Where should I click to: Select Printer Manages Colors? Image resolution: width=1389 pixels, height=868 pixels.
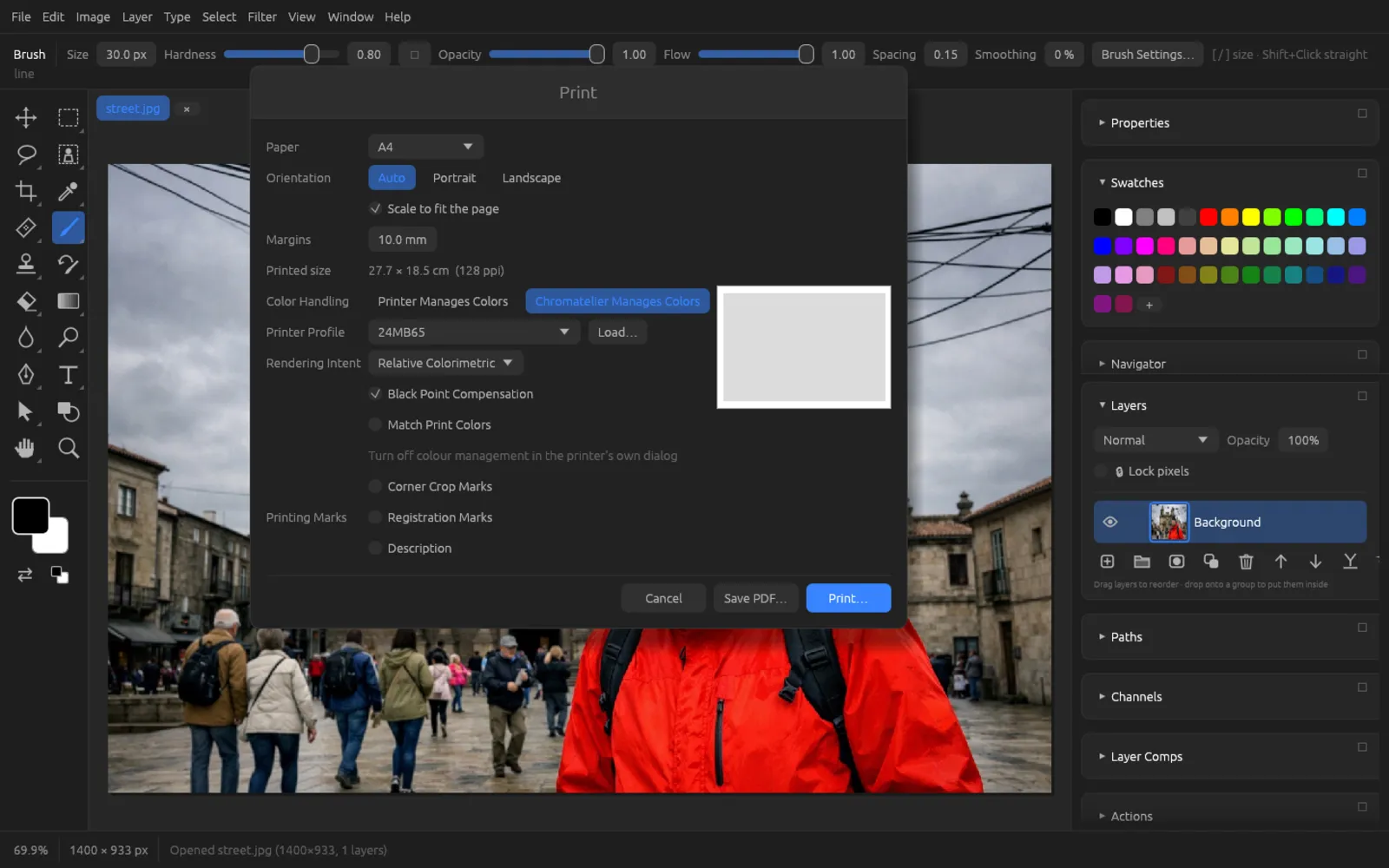443,301
